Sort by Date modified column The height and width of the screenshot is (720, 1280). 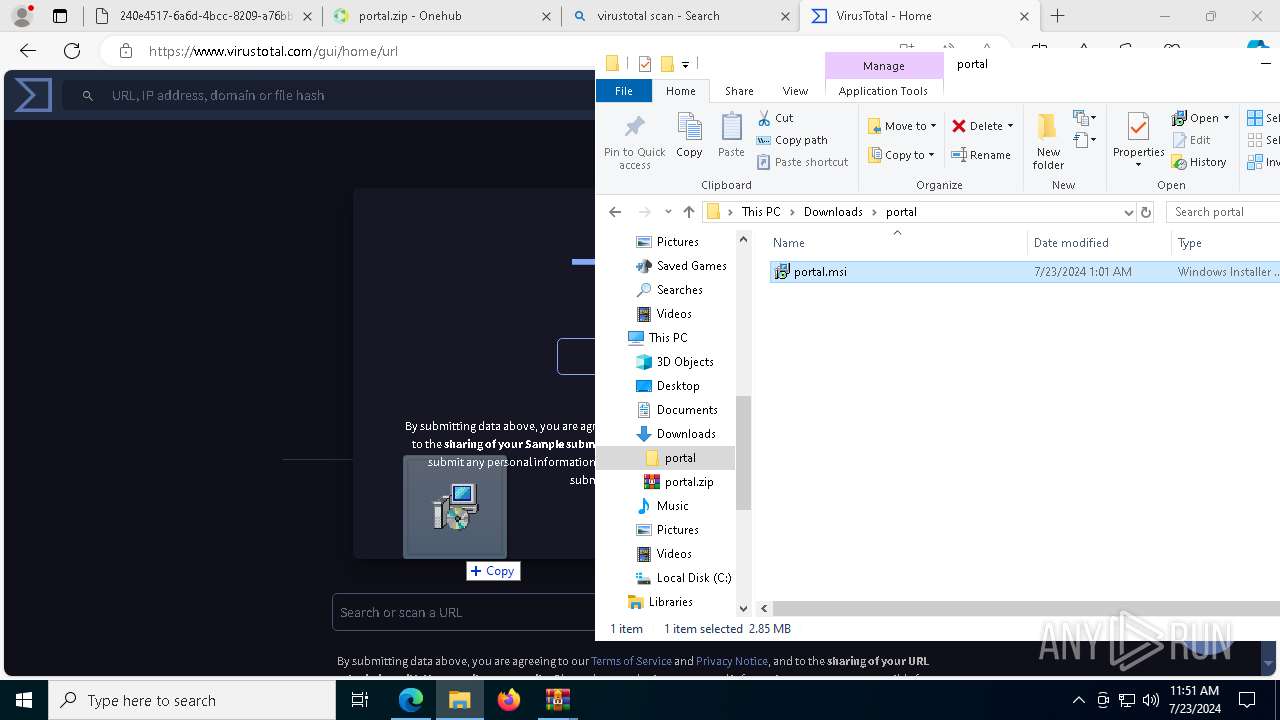1098,243
